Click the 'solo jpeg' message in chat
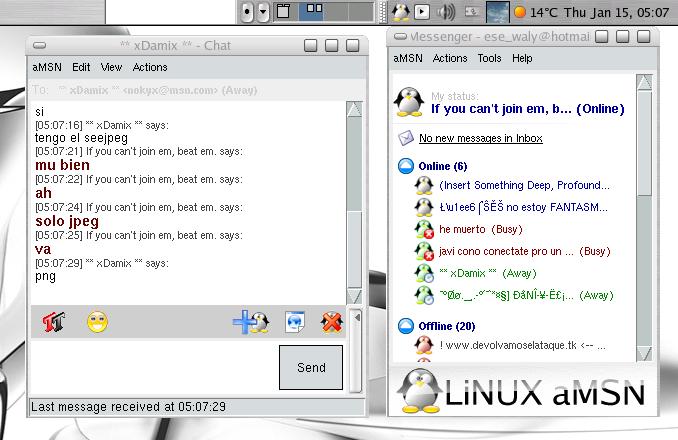Screen dimensions: 678x440 click(x=67, y=221)
